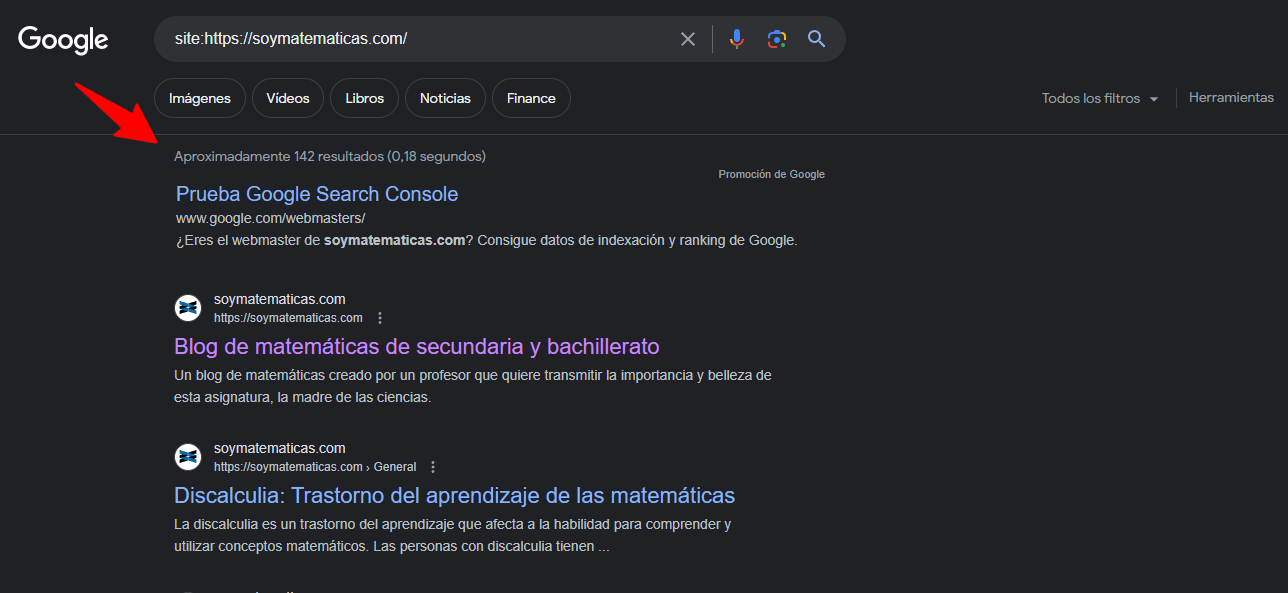Open more options for the Blog result
This screenshot has width=1288, height=593.
point(380,318)
